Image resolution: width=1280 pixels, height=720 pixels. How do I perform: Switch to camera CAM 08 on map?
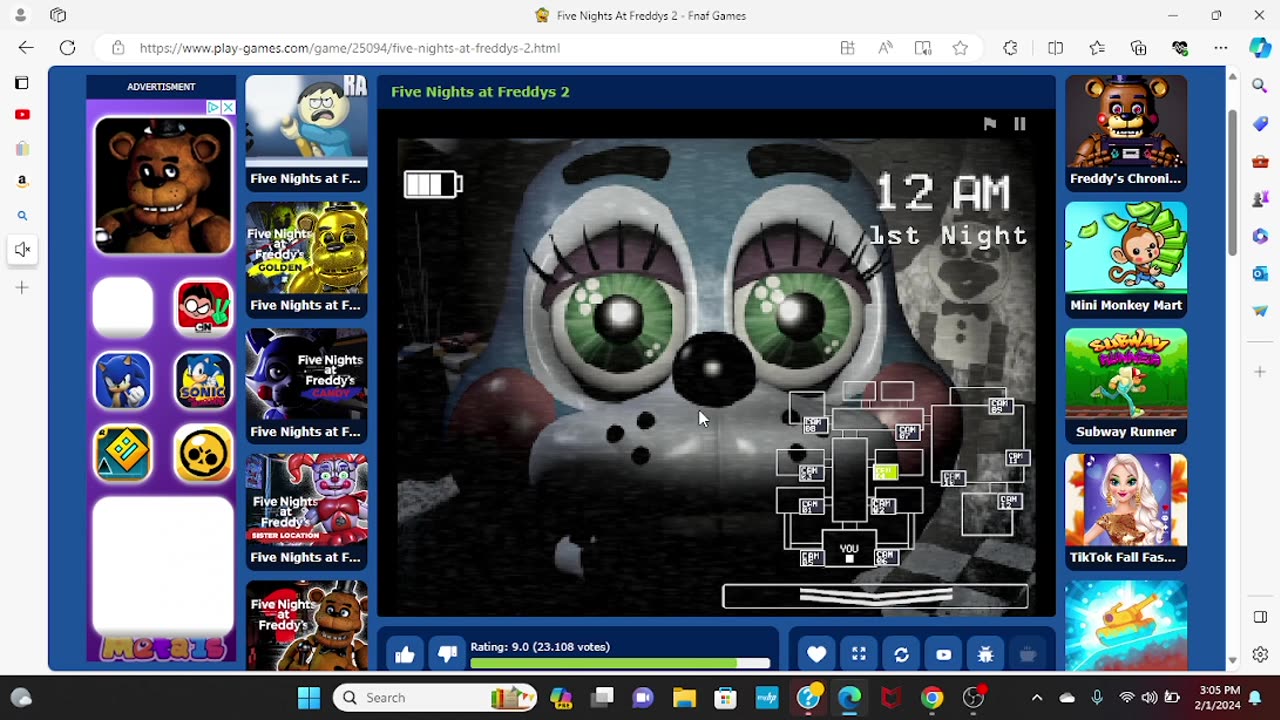coord(816,425)
